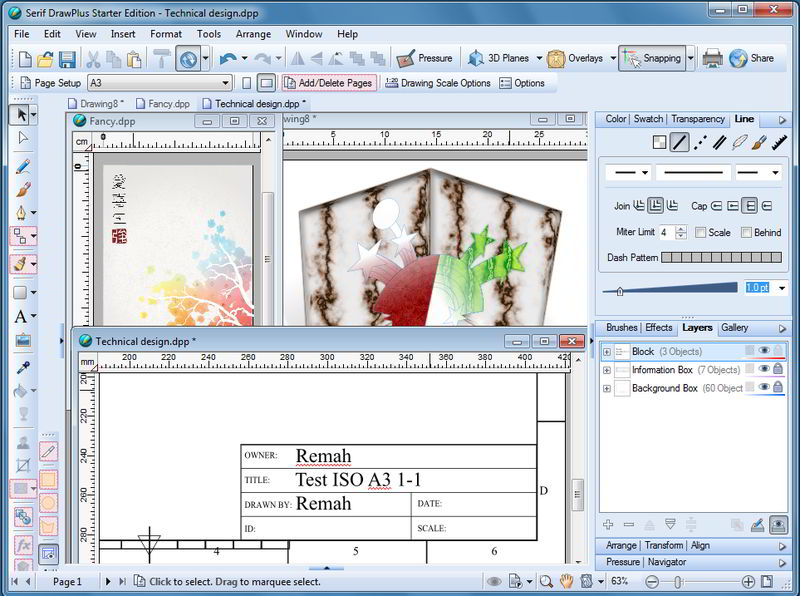
Task: Click the Miter Limit value field
Action: coord(666,231)
